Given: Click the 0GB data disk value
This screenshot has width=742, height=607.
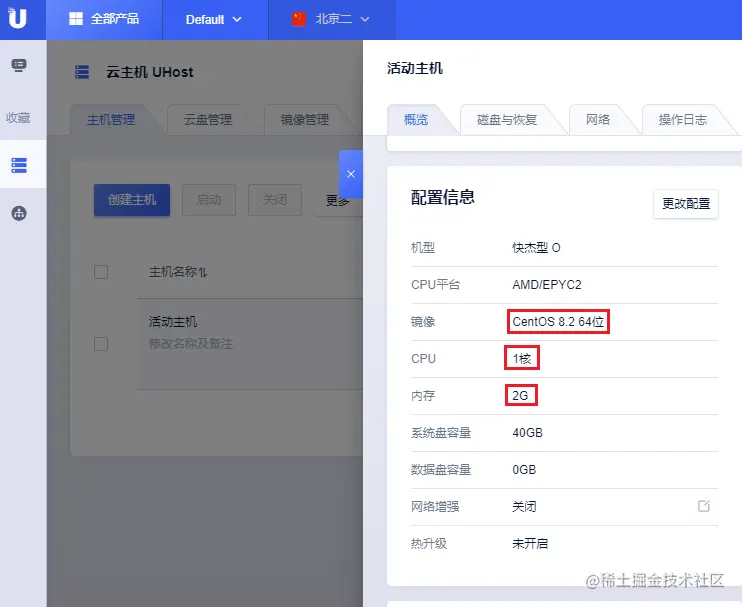Looking at the screenshot, I should (x=524, y=469).
